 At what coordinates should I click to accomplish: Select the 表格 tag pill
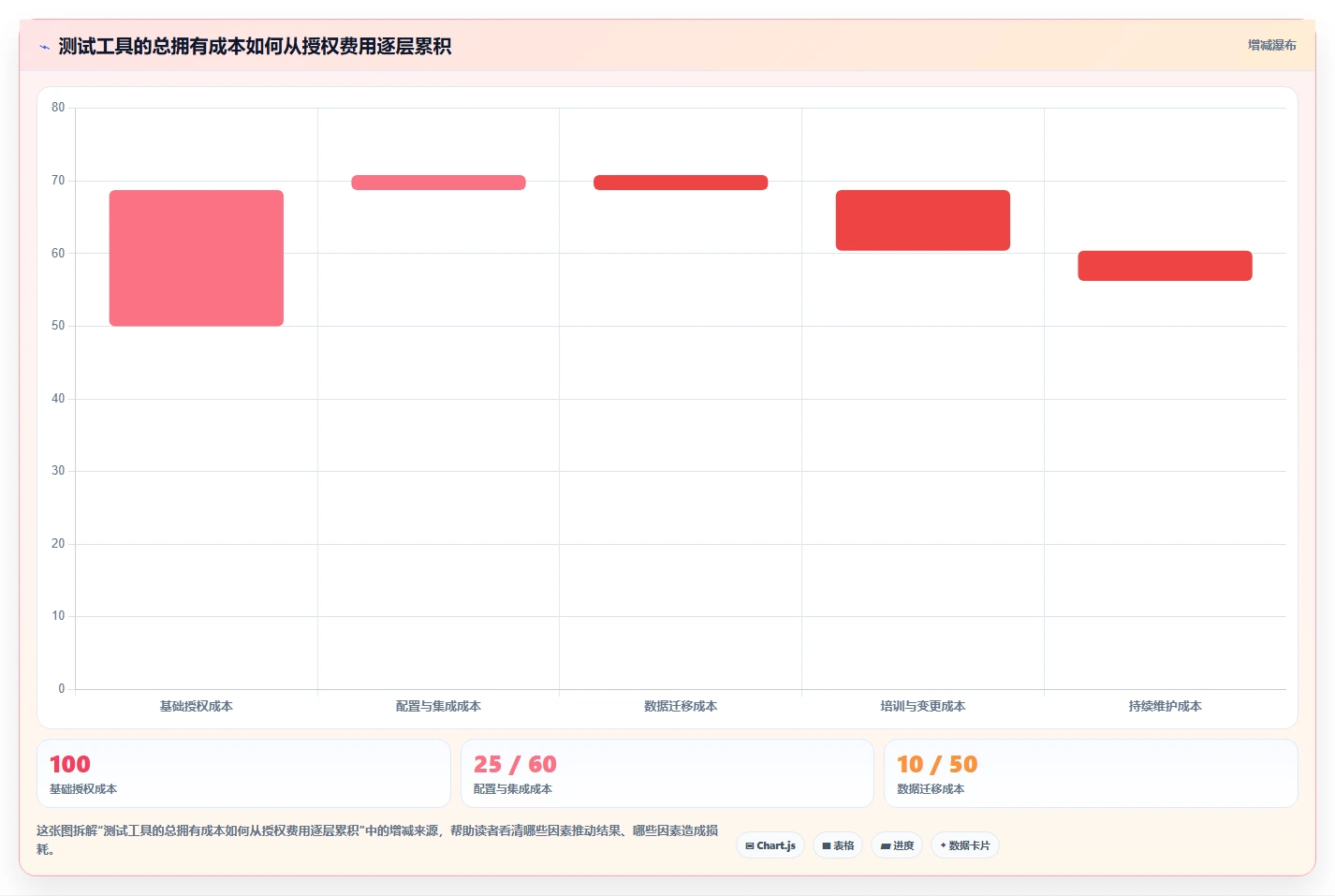click(x=838, y=845)
